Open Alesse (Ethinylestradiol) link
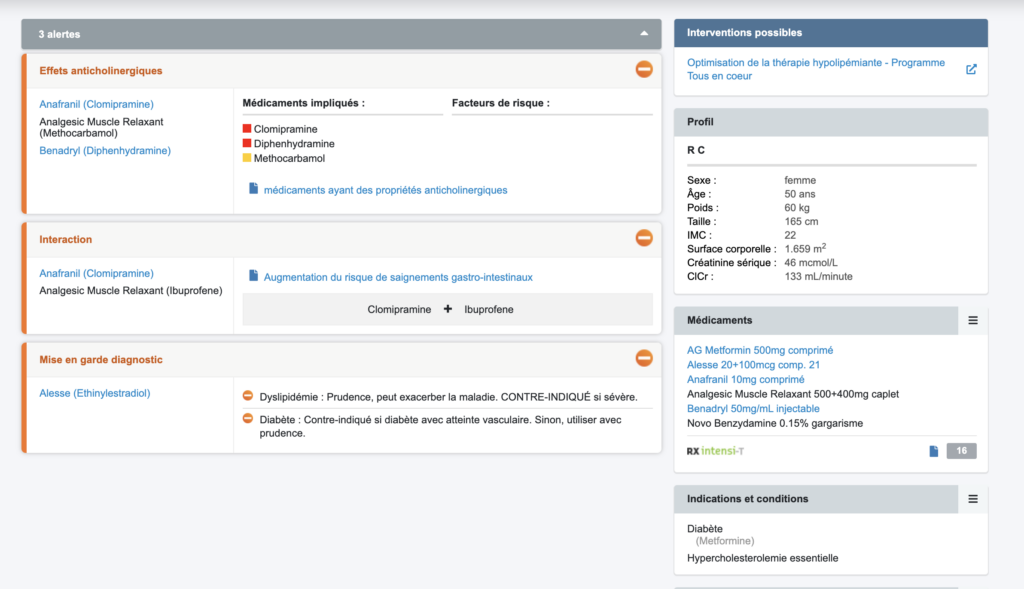The image size is (1024, 589). click(95, 393)
